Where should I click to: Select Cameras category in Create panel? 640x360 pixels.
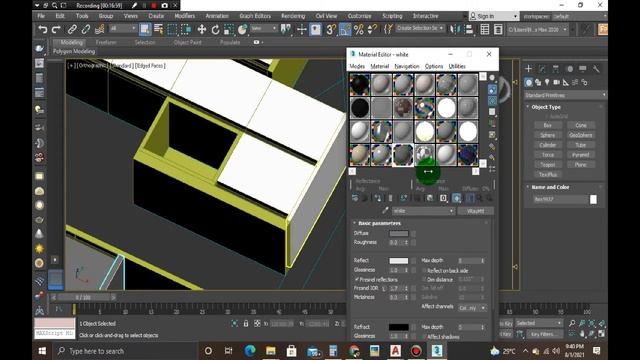(556, 82)
